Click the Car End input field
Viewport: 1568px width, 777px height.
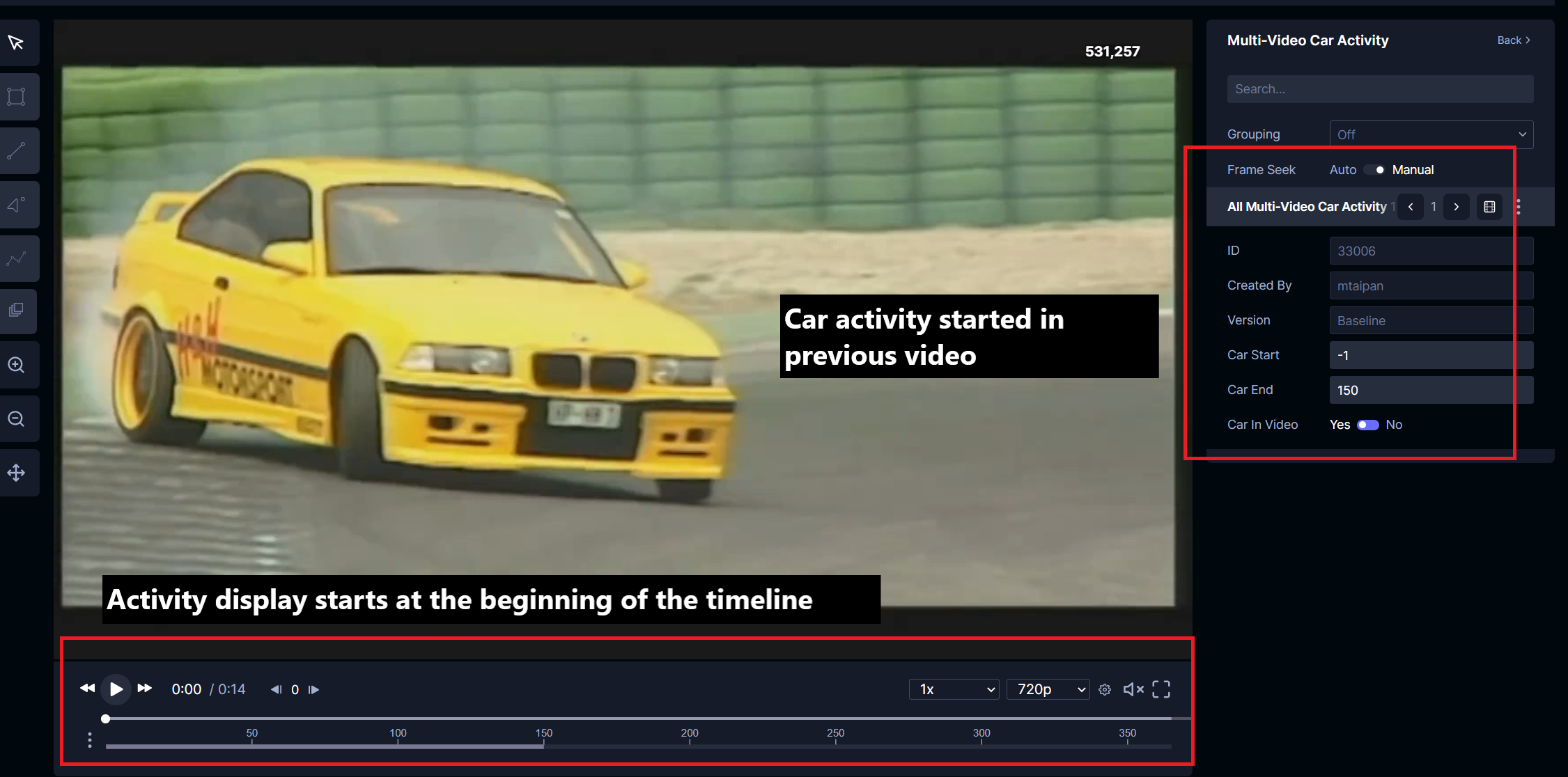(x=1421, y=390)
